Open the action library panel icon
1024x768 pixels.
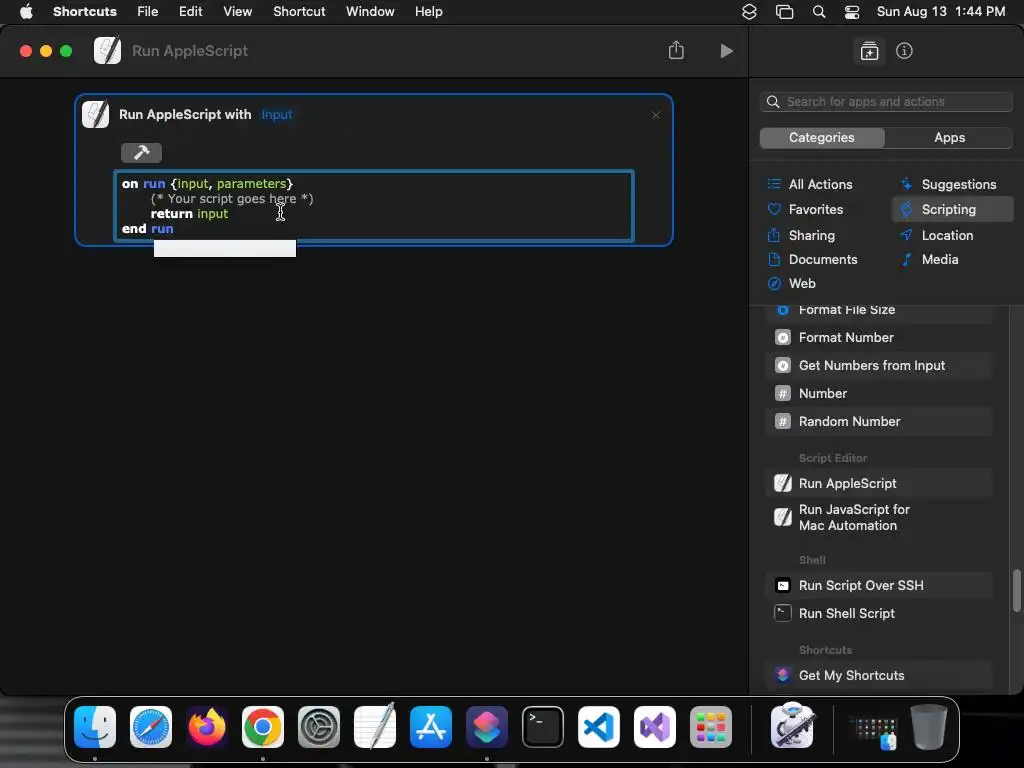click(869, 51)
